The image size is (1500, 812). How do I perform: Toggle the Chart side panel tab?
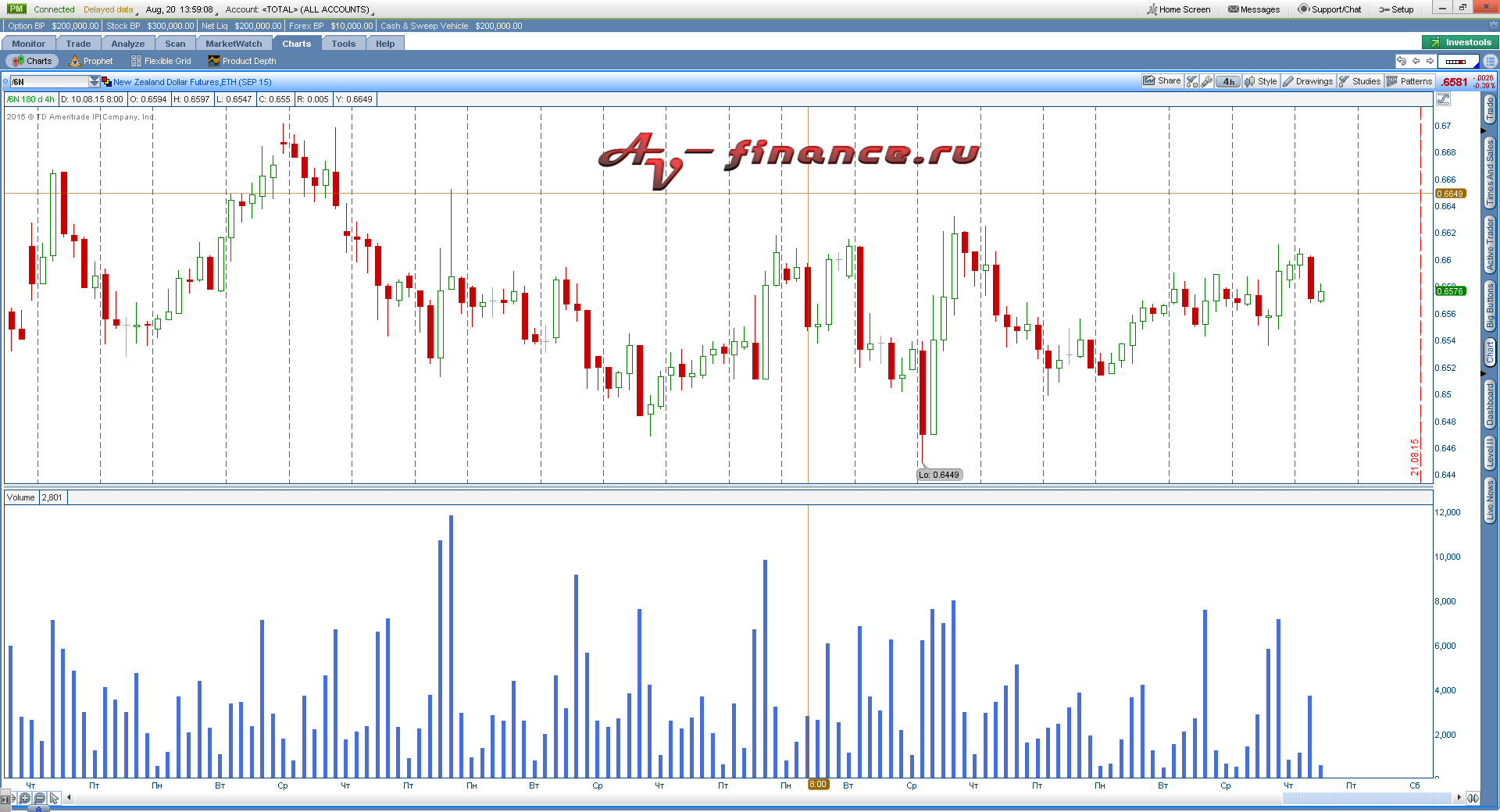pos(1490,352)
